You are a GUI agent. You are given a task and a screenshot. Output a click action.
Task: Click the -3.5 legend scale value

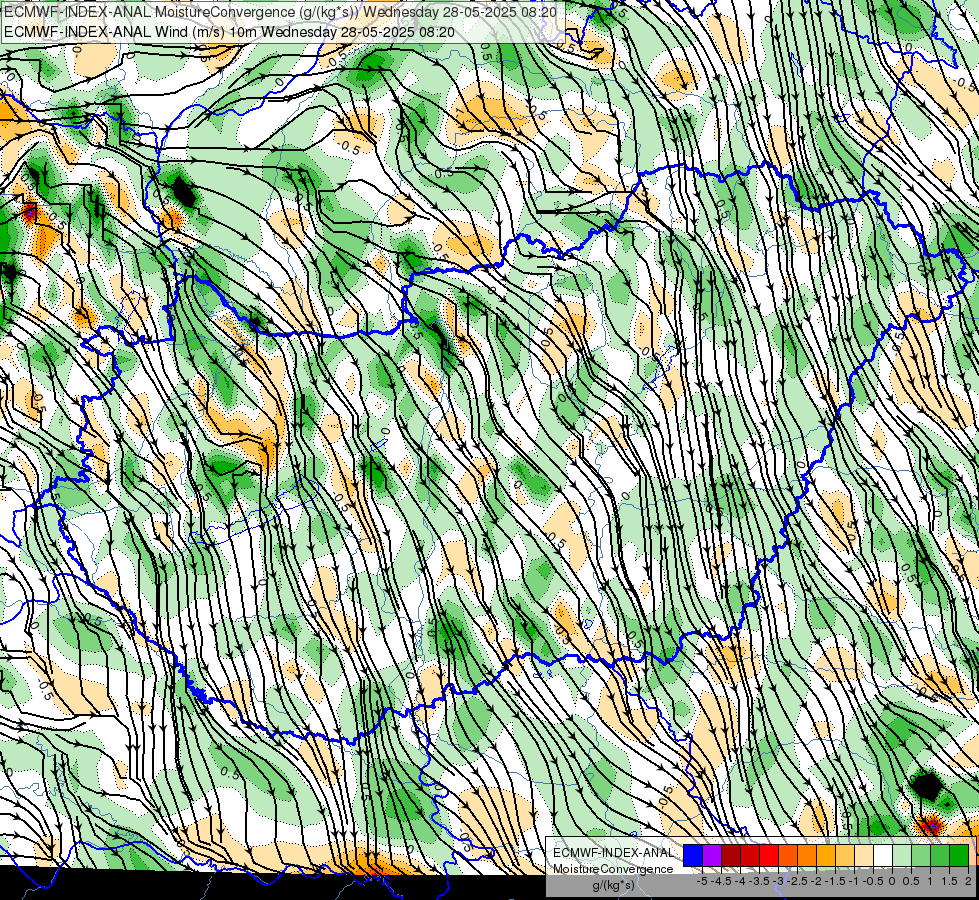coord(759,881)
